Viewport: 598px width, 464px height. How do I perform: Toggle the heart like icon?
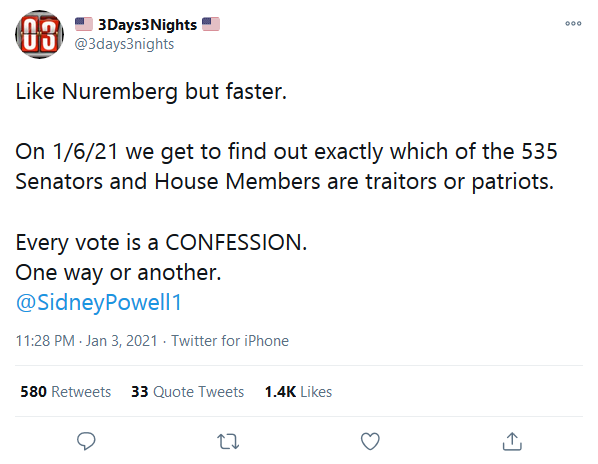pyautogui.click(x=370, y=442)
